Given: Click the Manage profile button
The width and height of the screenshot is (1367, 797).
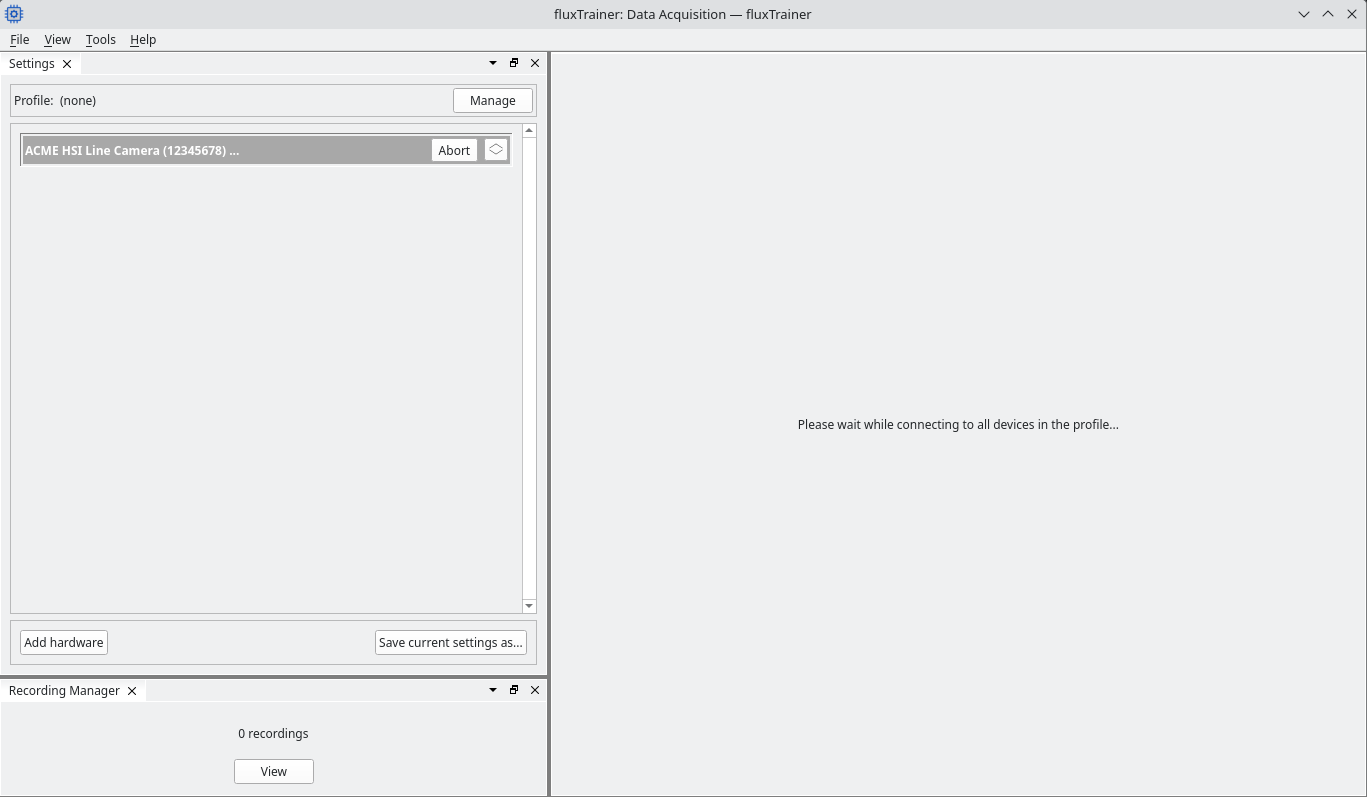Looking at the screenshot, I should point(493,100).
